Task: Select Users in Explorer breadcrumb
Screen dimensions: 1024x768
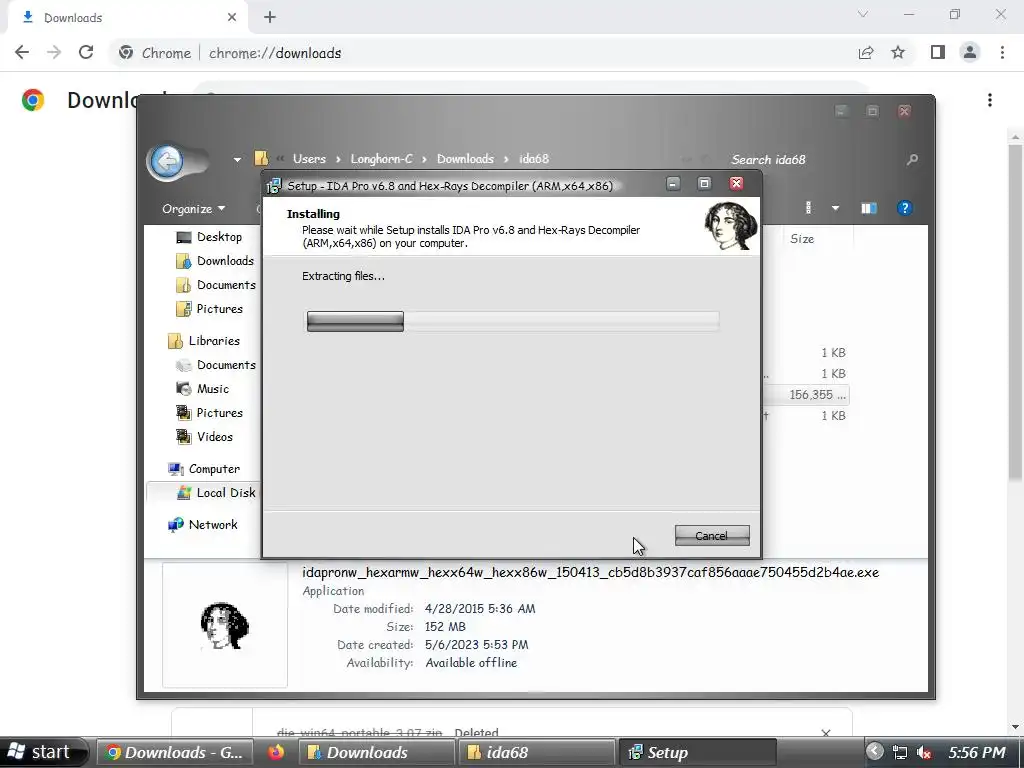Action: [x=309, y=159]
